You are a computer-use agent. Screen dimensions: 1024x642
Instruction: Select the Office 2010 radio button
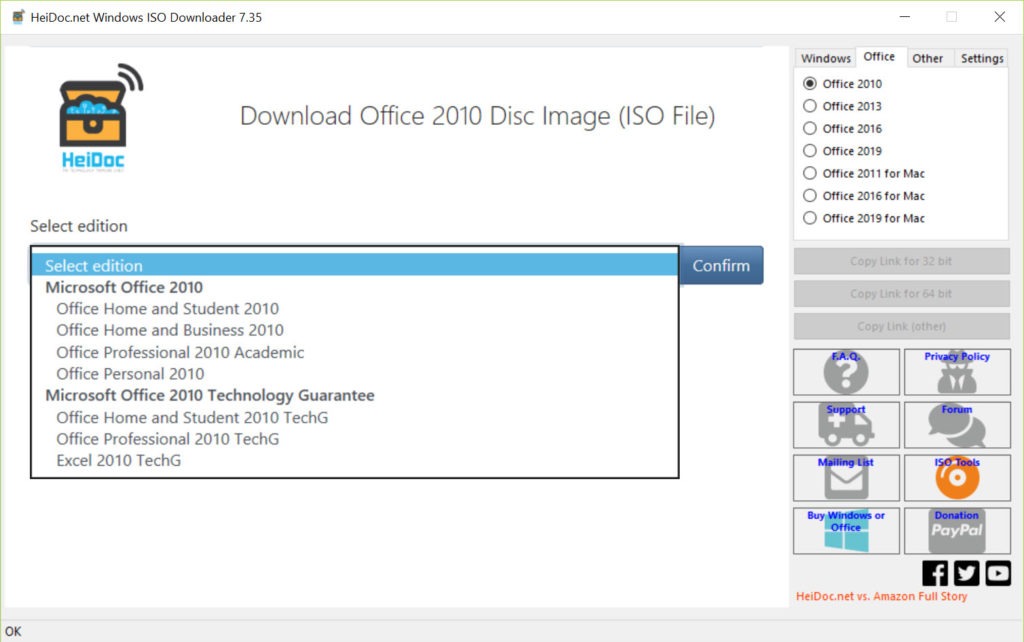pyautogui.click(x=810, y=84)
